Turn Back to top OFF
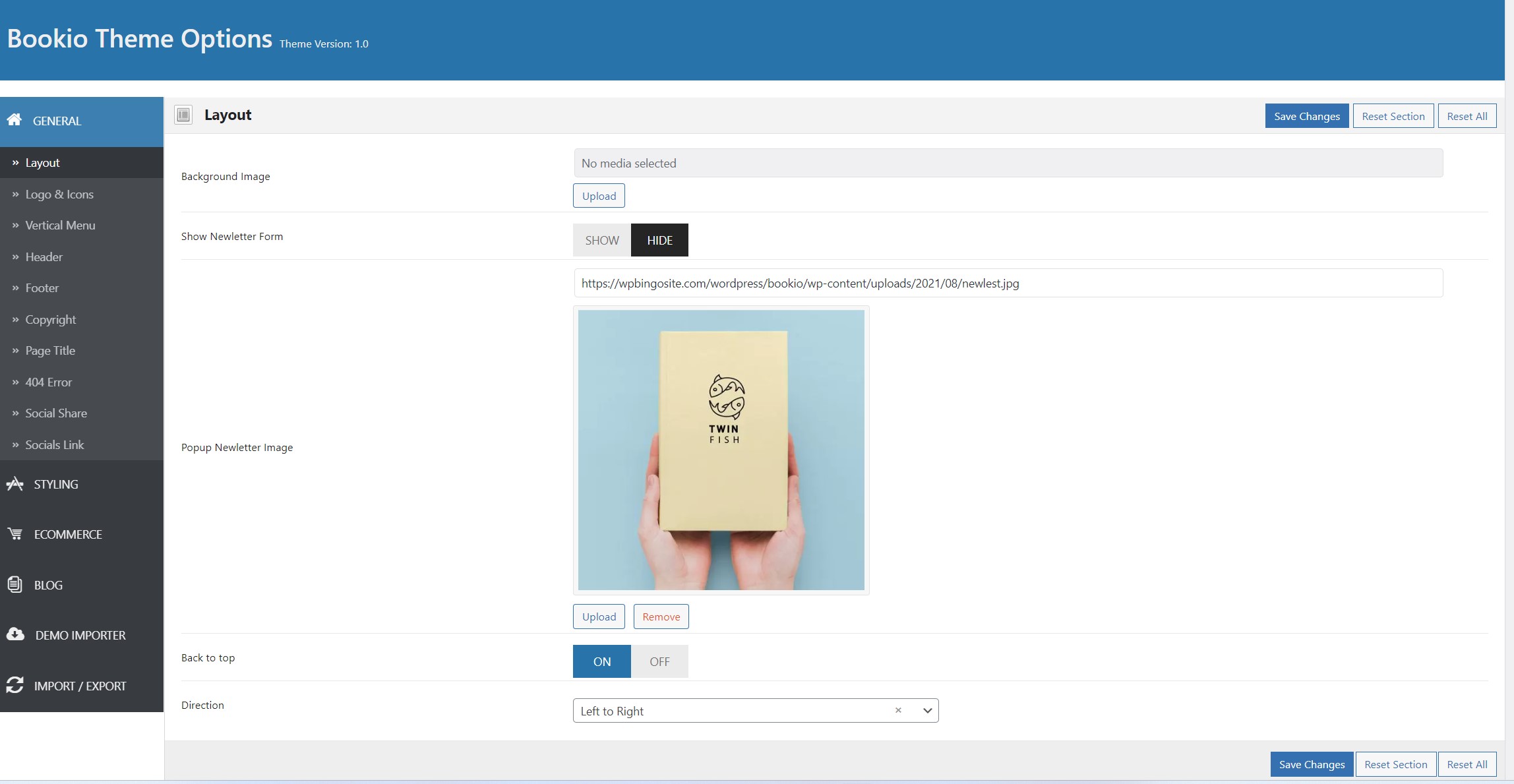The image size is (1514, 784). [x=659, y=661]
